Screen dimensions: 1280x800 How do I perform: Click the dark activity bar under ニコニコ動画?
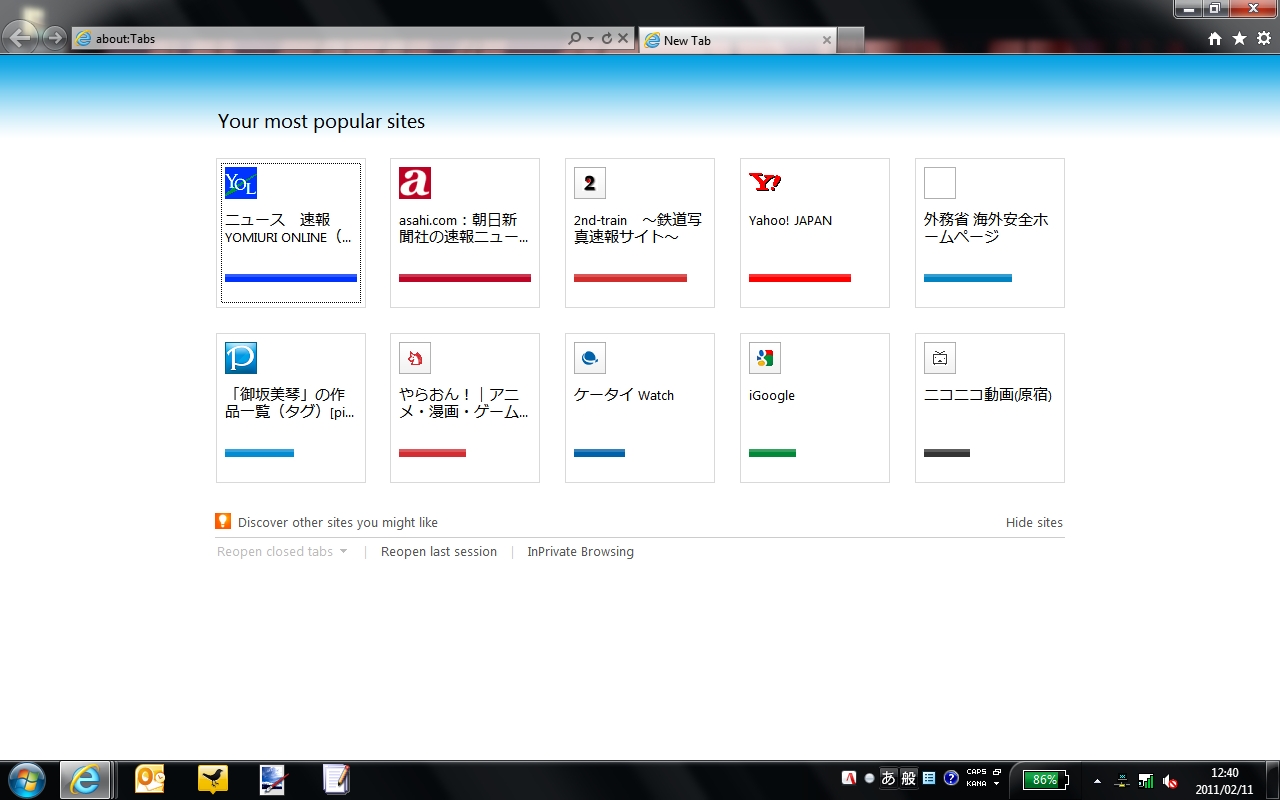point(947,453)
